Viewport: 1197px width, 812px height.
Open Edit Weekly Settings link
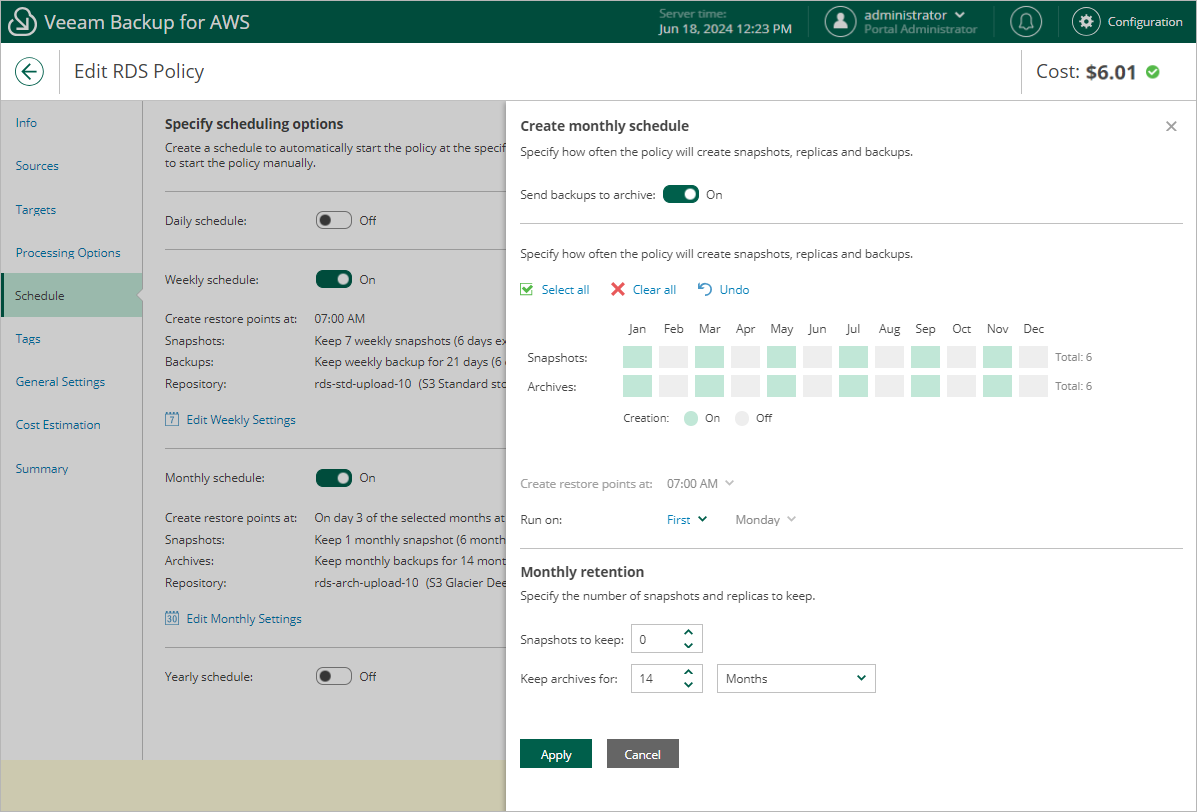click(x=241, y=420)
